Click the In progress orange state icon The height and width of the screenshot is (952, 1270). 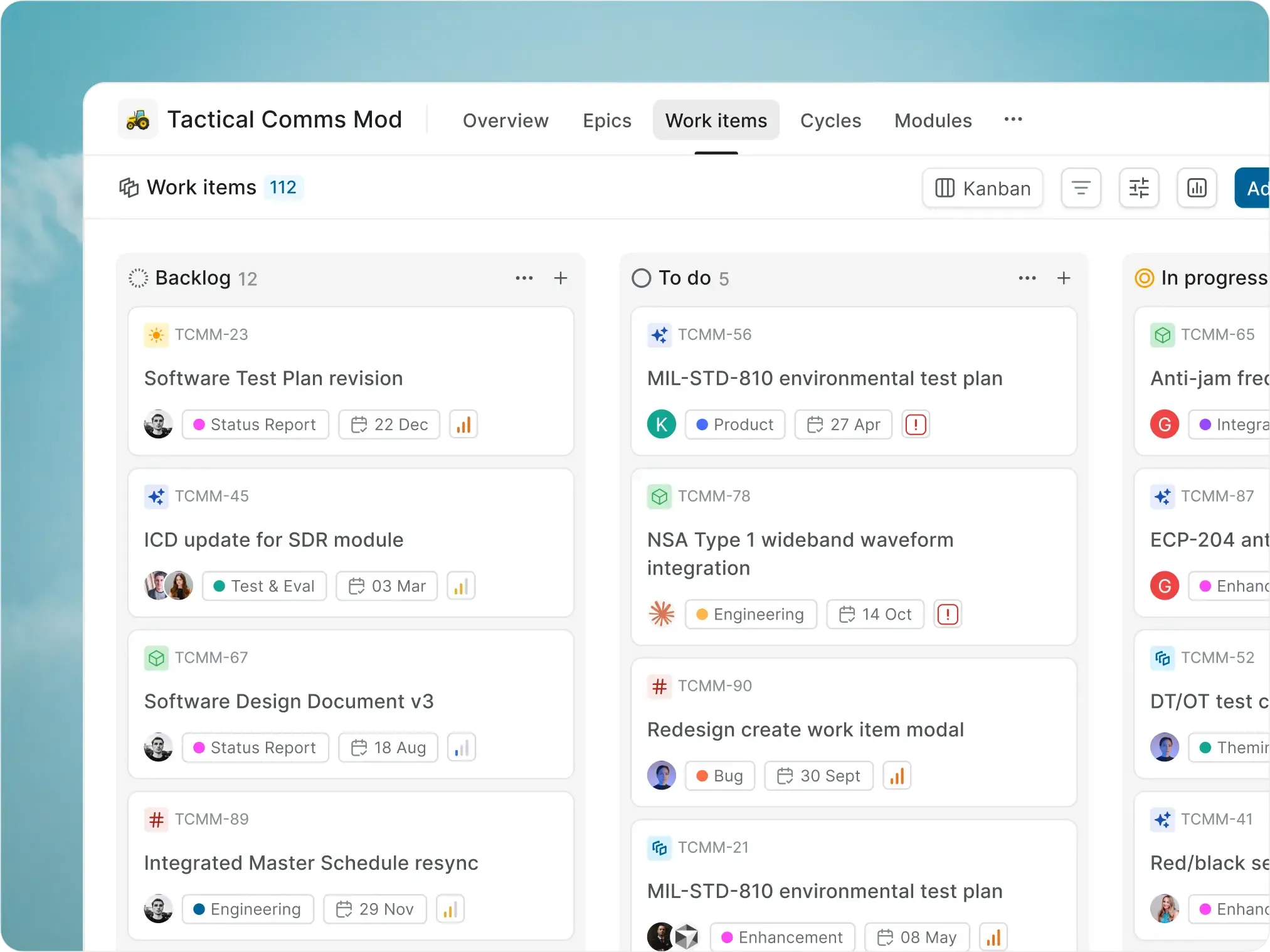point(1145,278)
